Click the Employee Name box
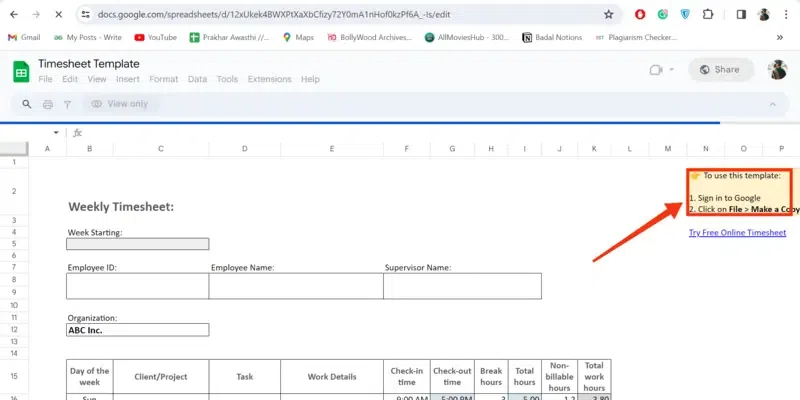This screenshot has height=400, width=800. coord(296,286)
